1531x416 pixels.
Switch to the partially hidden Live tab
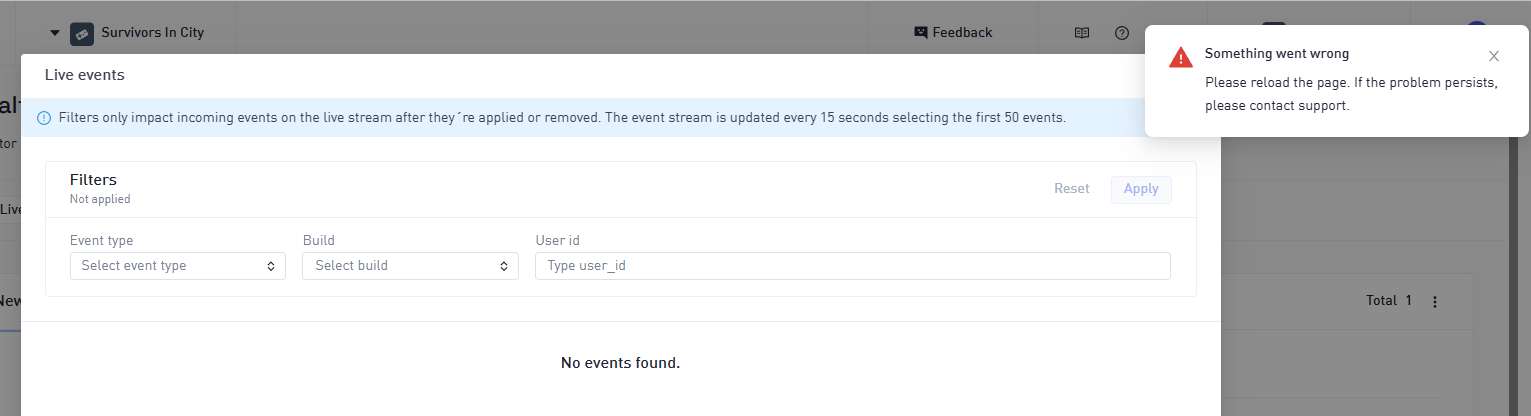(x=11, y=210)
